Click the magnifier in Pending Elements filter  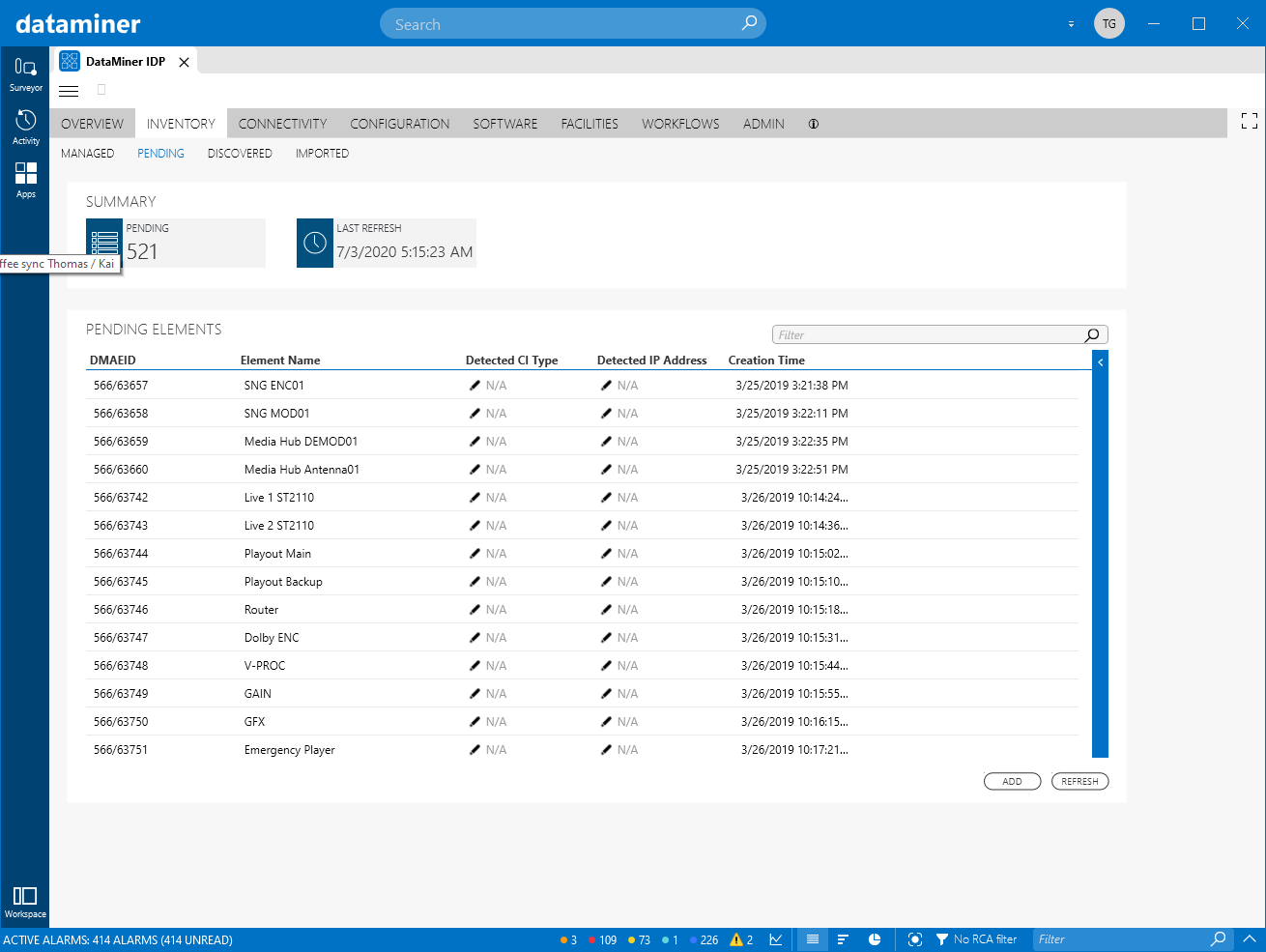tap(1092, 335)
